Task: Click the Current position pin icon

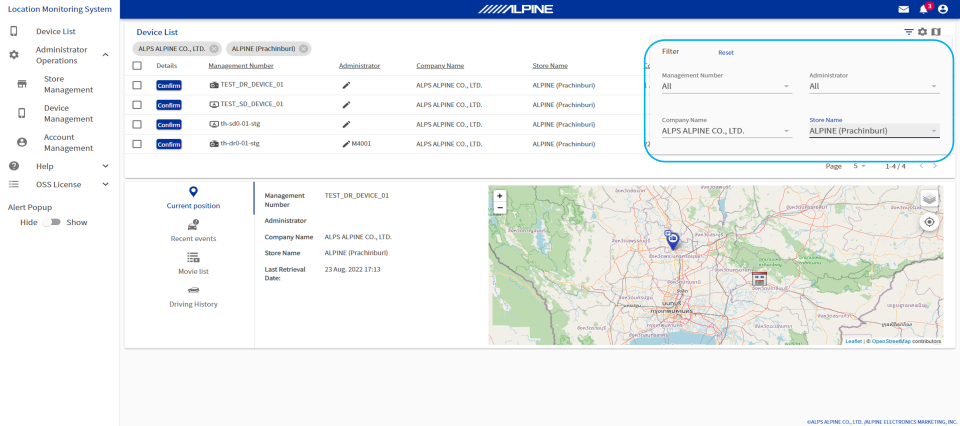Action: click(193, 192)
